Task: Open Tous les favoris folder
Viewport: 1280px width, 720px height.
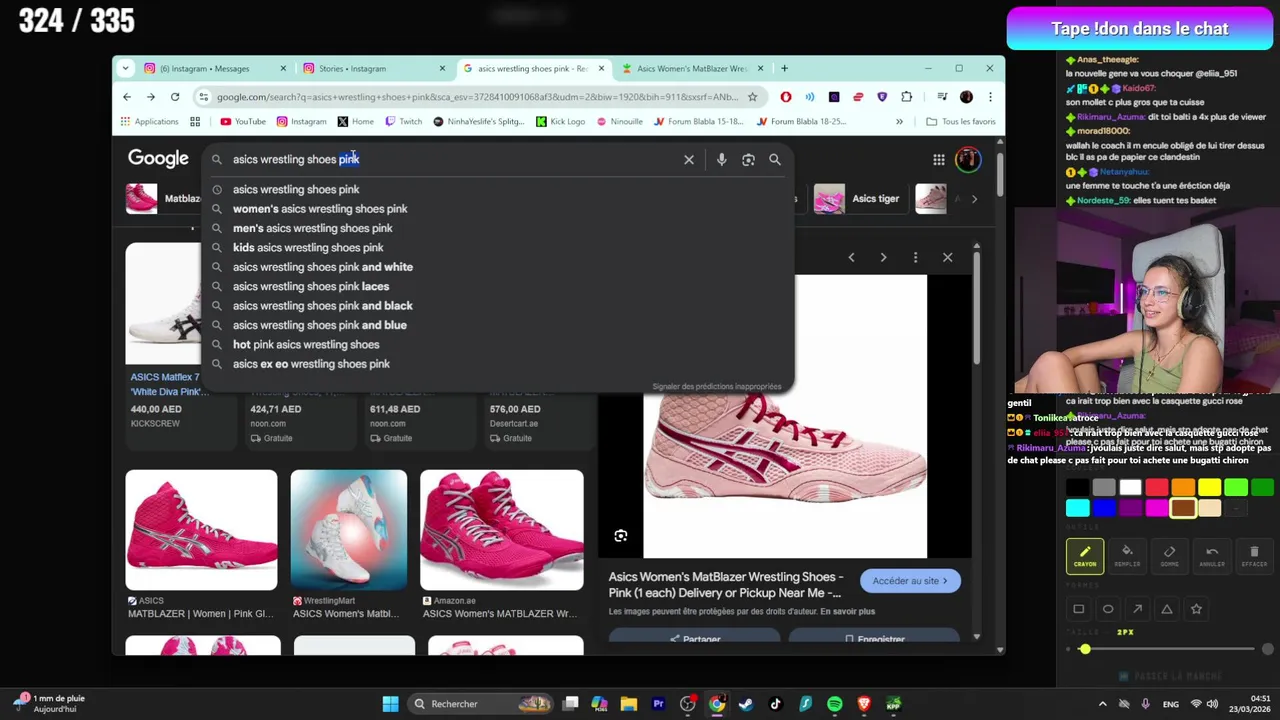Action: (x=961, y=122)
